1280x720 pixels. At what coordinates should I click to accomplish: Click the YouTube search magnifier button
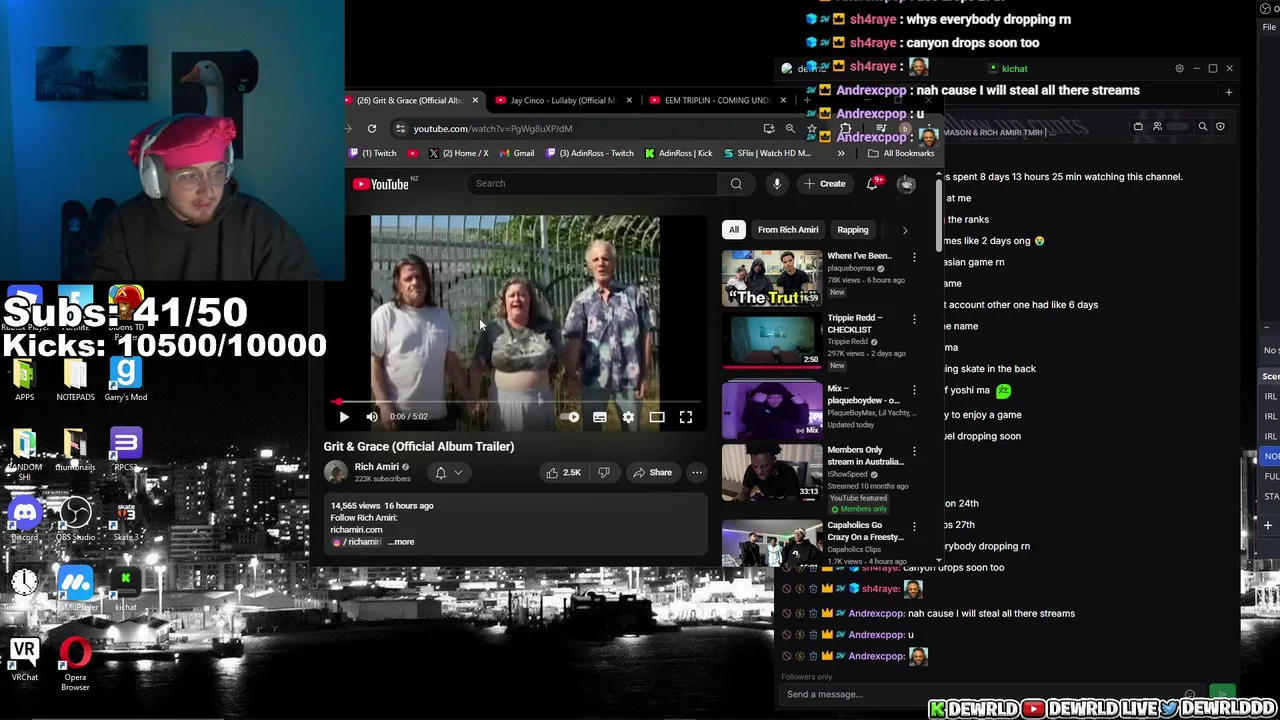click(736, 183)
